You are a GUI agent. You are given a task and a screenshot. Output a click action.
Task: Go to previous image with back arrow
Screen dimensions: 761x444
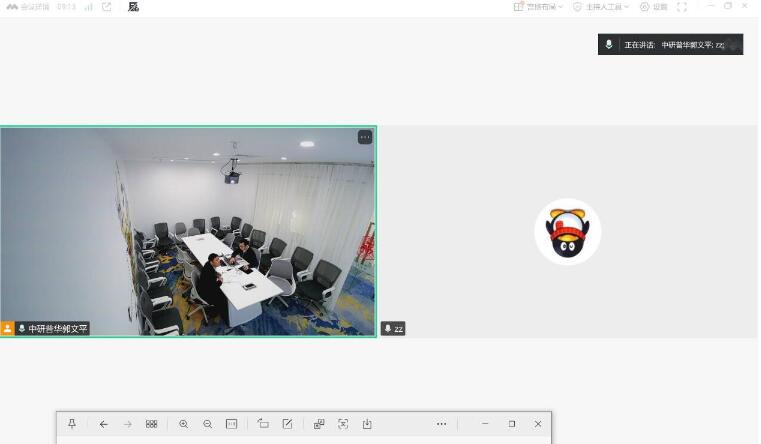[103, 424]
